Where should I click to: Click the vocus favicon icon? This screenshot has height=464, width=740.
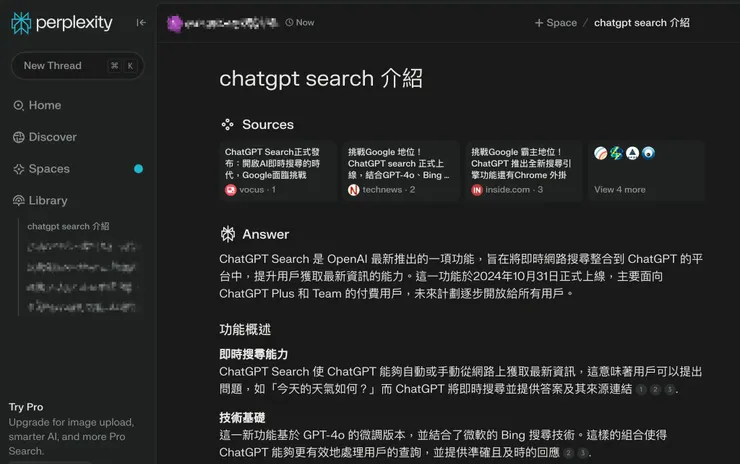(x=230, y=190)
